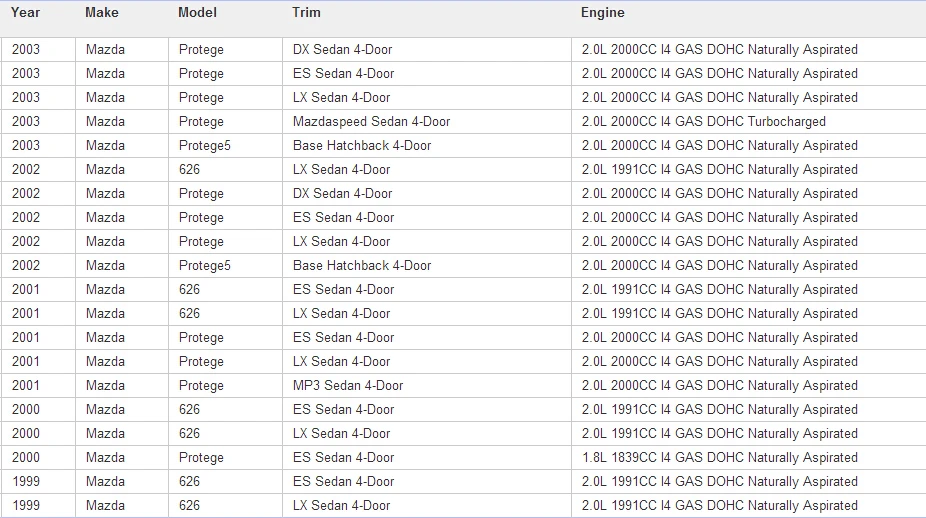Viewport: 926px width, 518px height.
Task: Select the Make cell in the Mazdaspeed row
Action: (122, 122)
